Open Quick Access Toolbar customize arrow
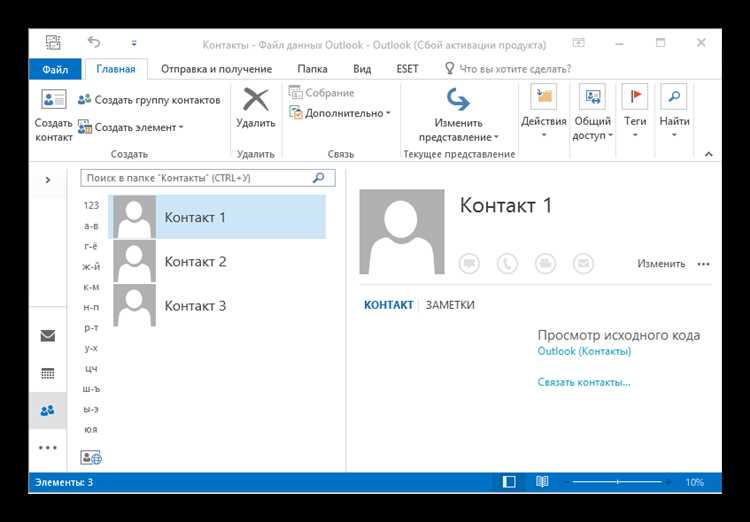The image size is (750, 522). 134,43
